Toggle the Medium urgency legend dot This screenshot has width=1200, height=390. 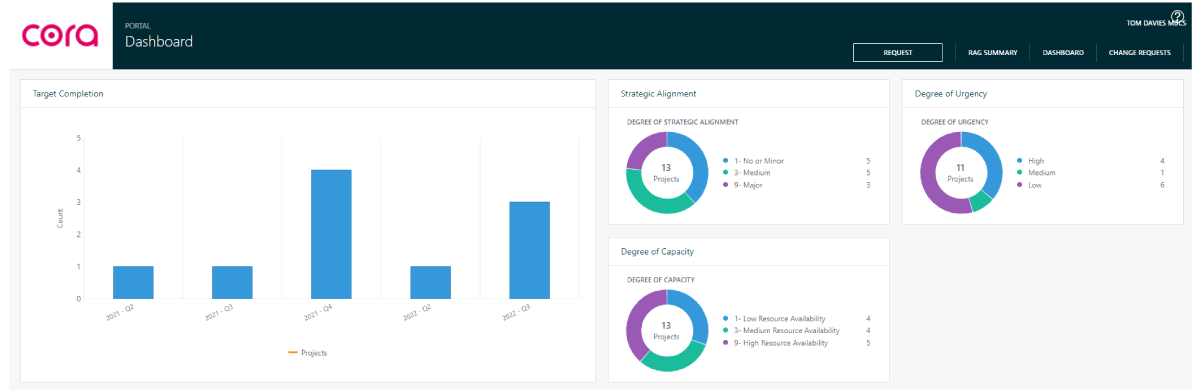(x=1019, y=173)
